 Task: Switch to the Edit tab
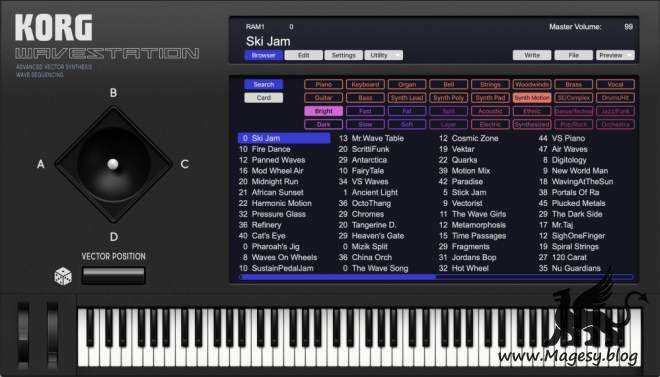303,55
